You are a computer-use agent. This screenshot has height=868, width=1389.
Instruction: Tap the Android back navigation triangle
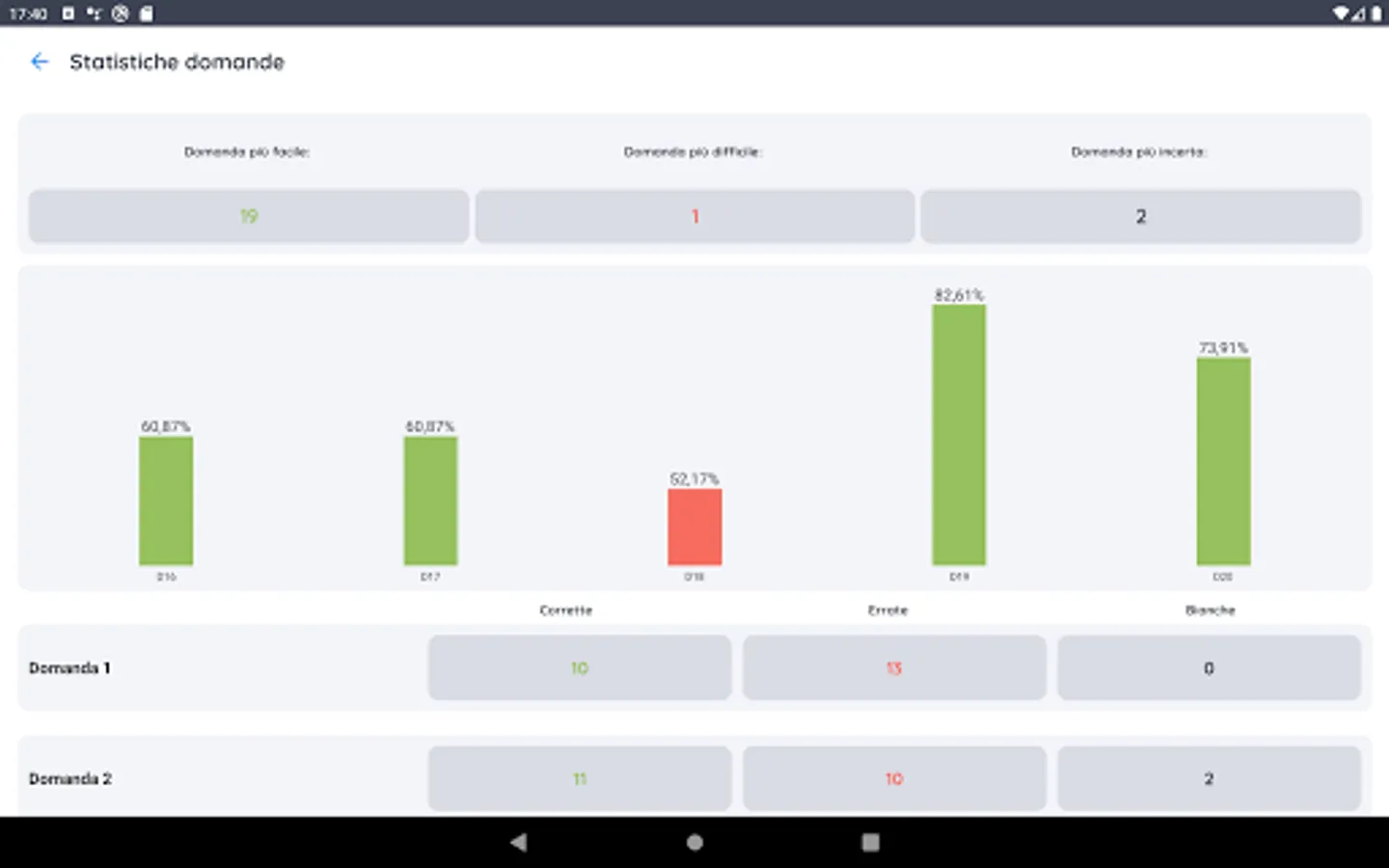point(518,842)
